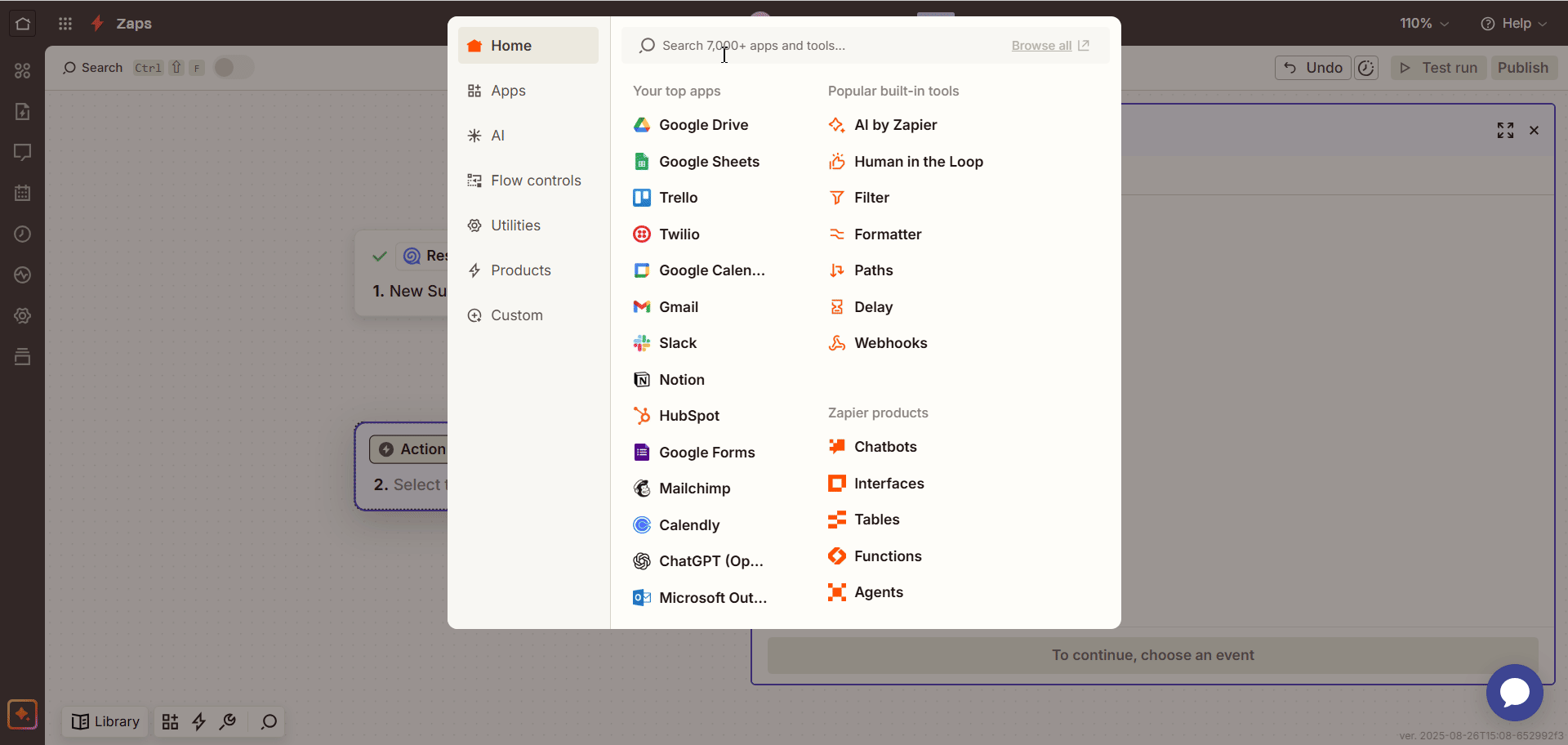
Task: Open the Help dropdown menu
Action: click(1513, 24)
